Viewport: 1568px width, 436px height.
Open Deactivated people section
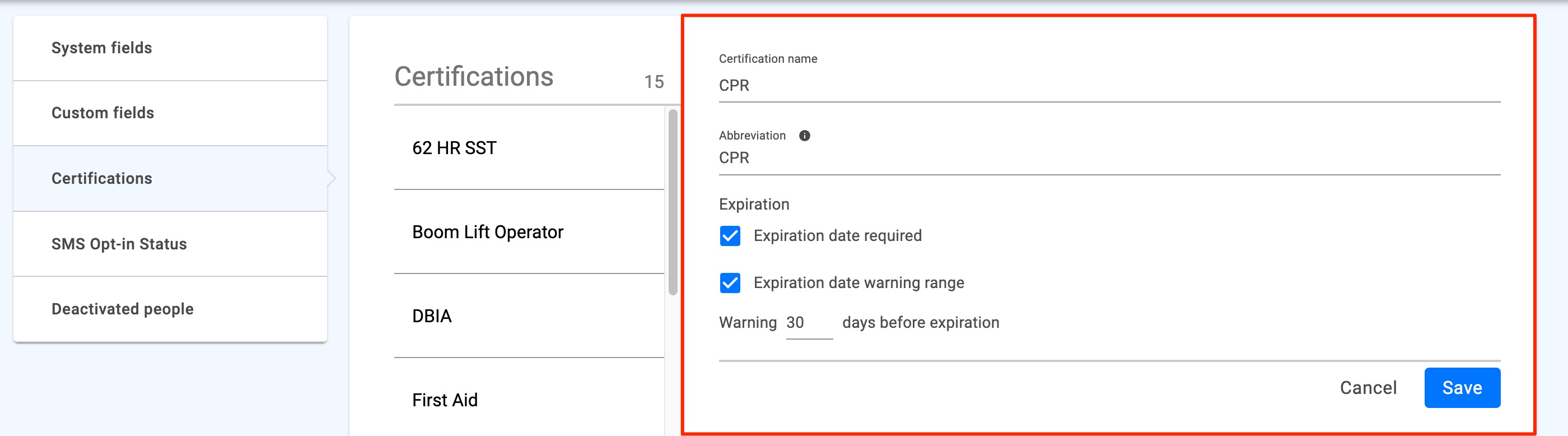(x=170, y=309)
